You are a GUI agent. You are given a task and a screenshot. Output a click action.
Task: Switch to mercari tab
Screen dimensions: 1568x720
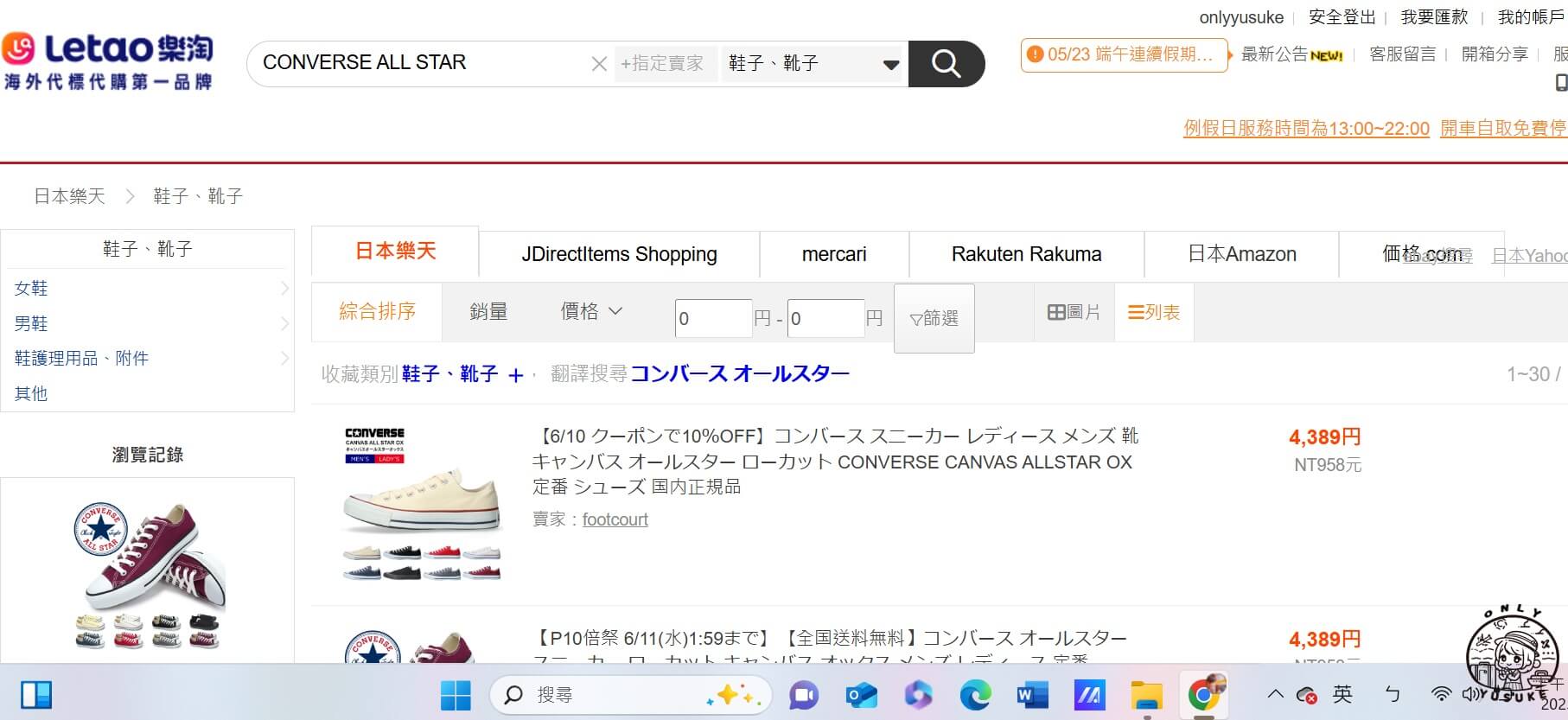[x=834, y=254]
